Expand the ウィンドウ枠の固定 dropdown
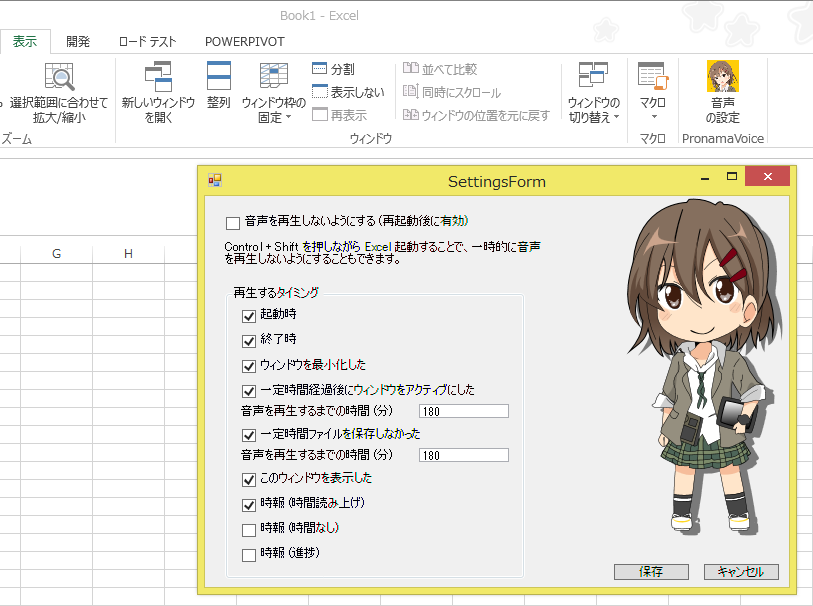Screen dimensions: 813x606 tap(273, 110)
